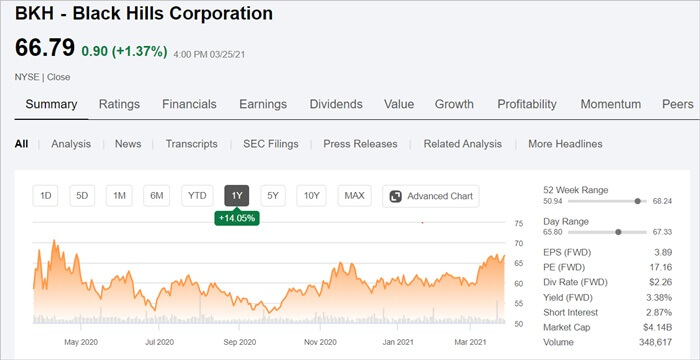Open the Ratings tab
The image size is (700, 360).
(119, 105)
